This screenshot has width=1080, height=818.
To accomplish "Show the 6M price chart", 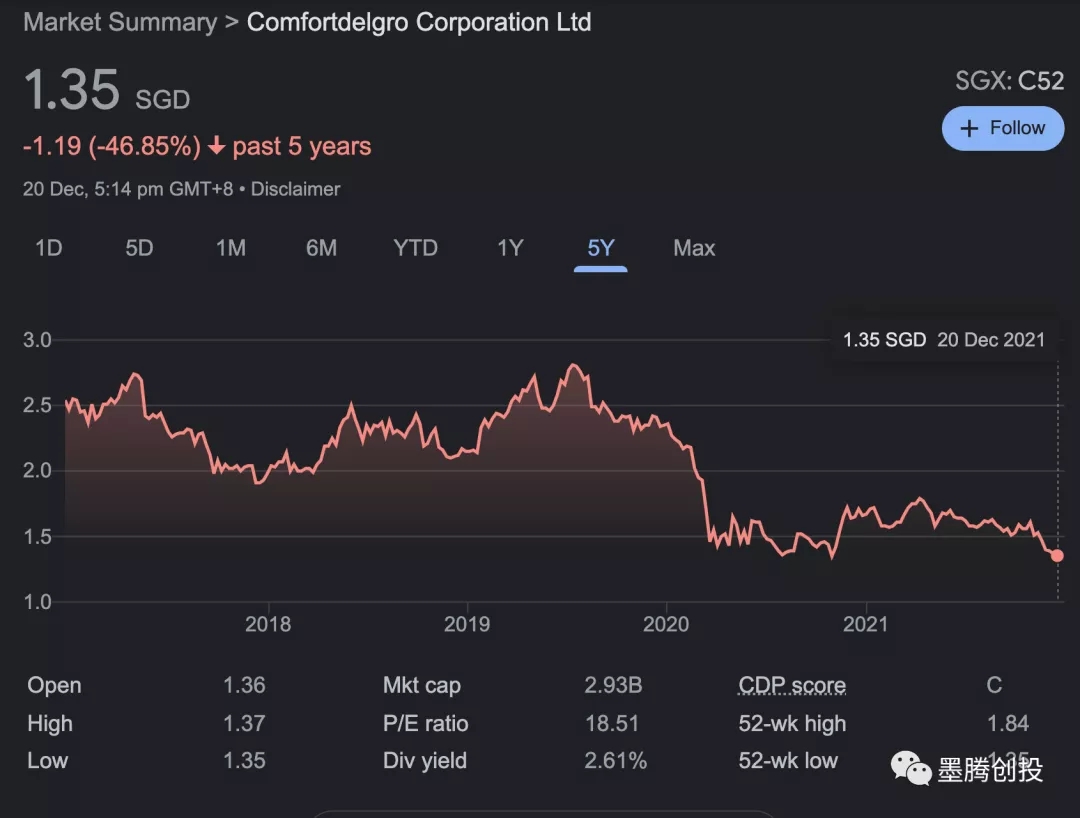I will (321, 248).
